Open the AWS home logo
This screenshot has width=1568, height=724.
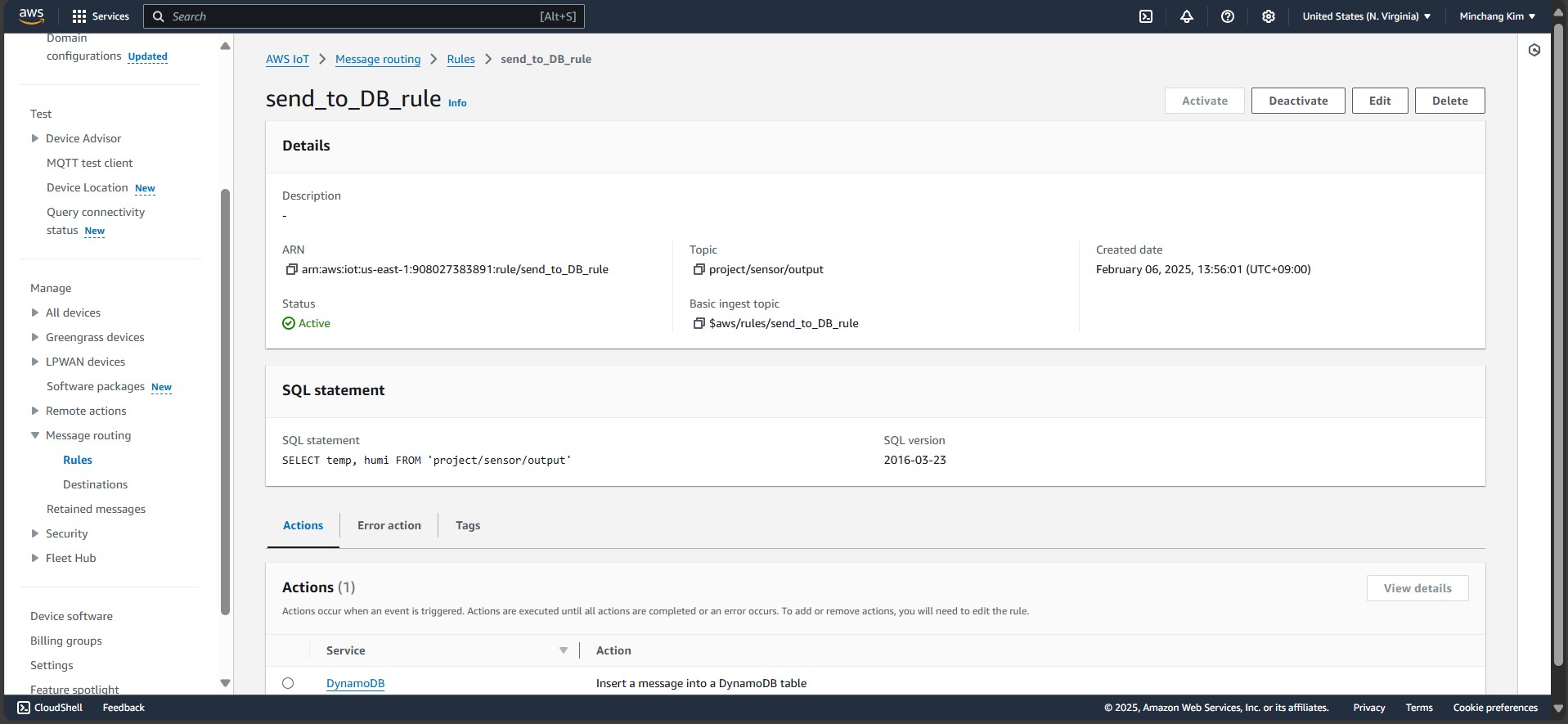click(x=31, y=16)
